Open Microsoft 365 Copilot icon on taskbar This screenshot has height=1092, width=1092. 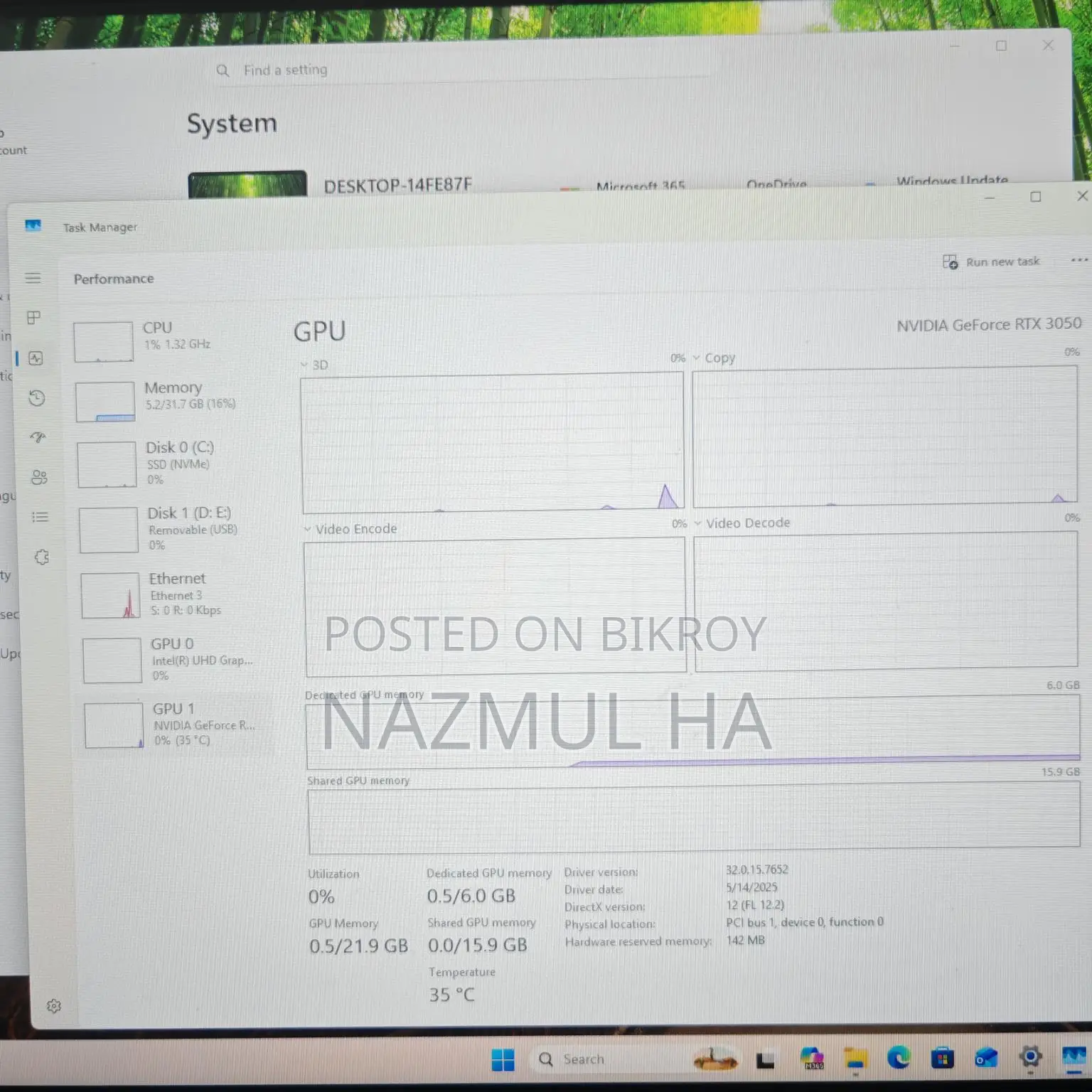811,1059
